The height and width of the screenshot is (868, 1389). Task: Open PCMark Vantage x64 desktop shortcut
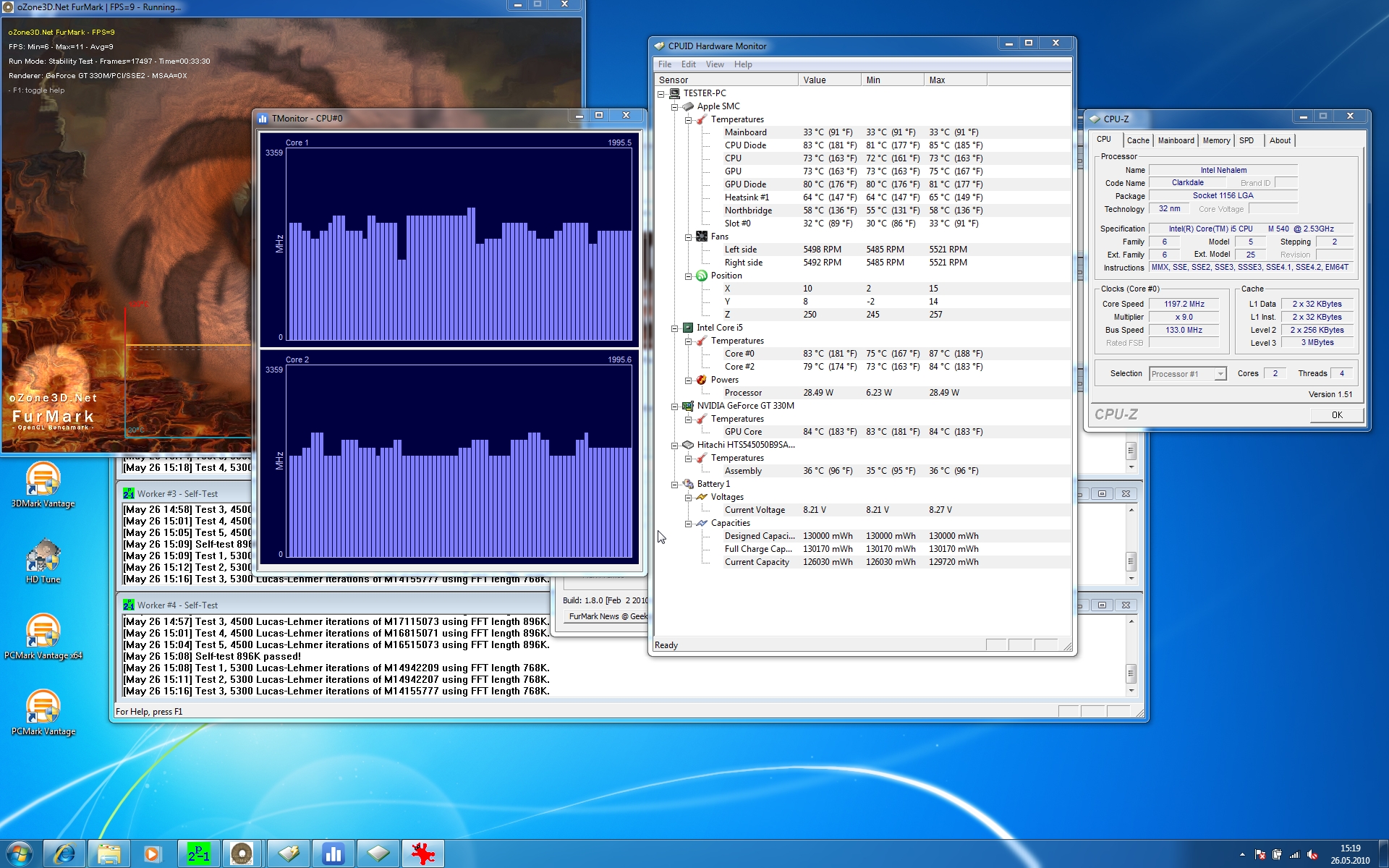(x=43, y=637)
